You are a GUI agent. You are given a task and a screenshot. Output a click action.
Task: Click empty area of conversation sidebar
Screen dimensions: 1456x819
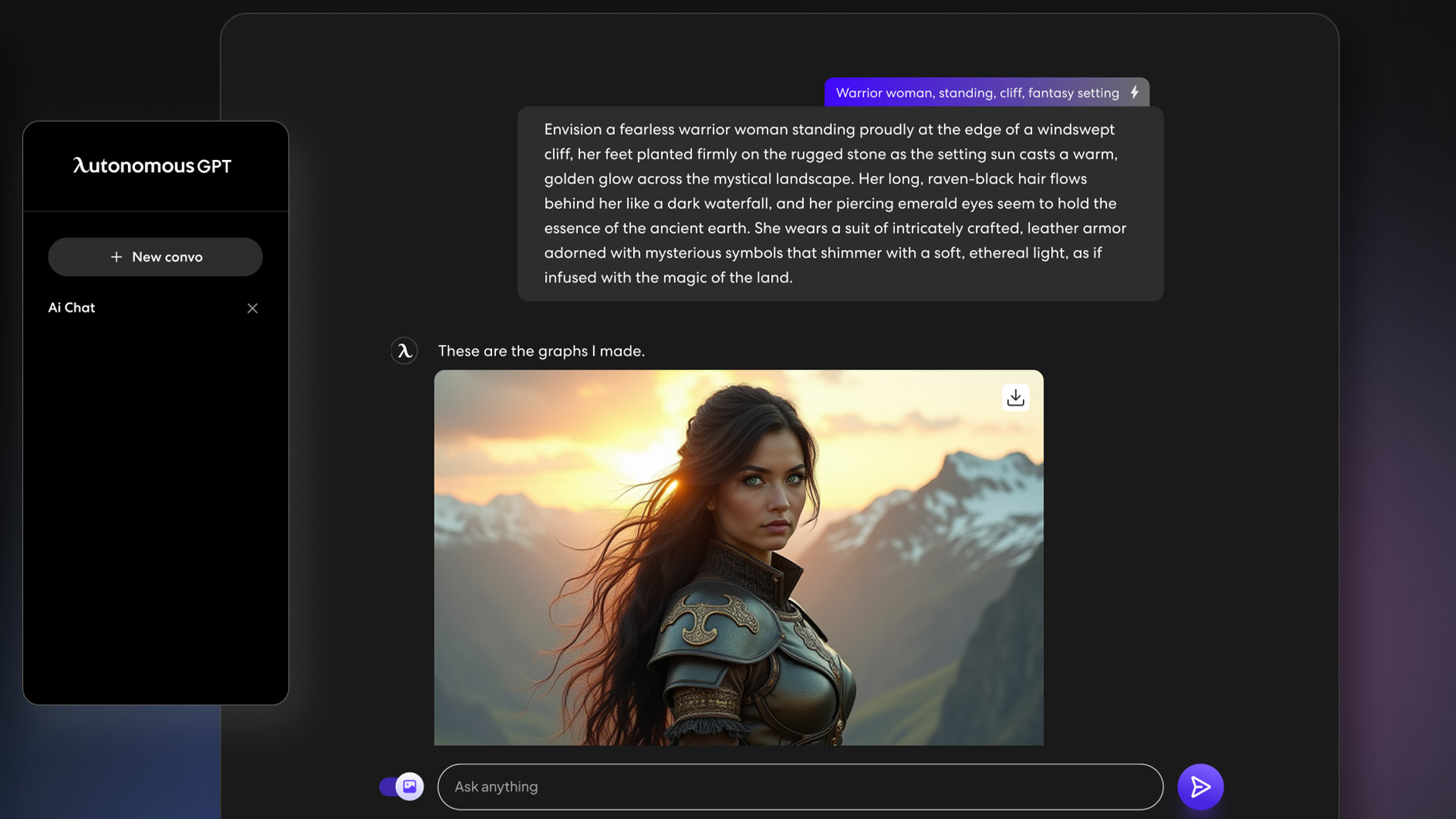pyautogui.click(x=155, y=516)
